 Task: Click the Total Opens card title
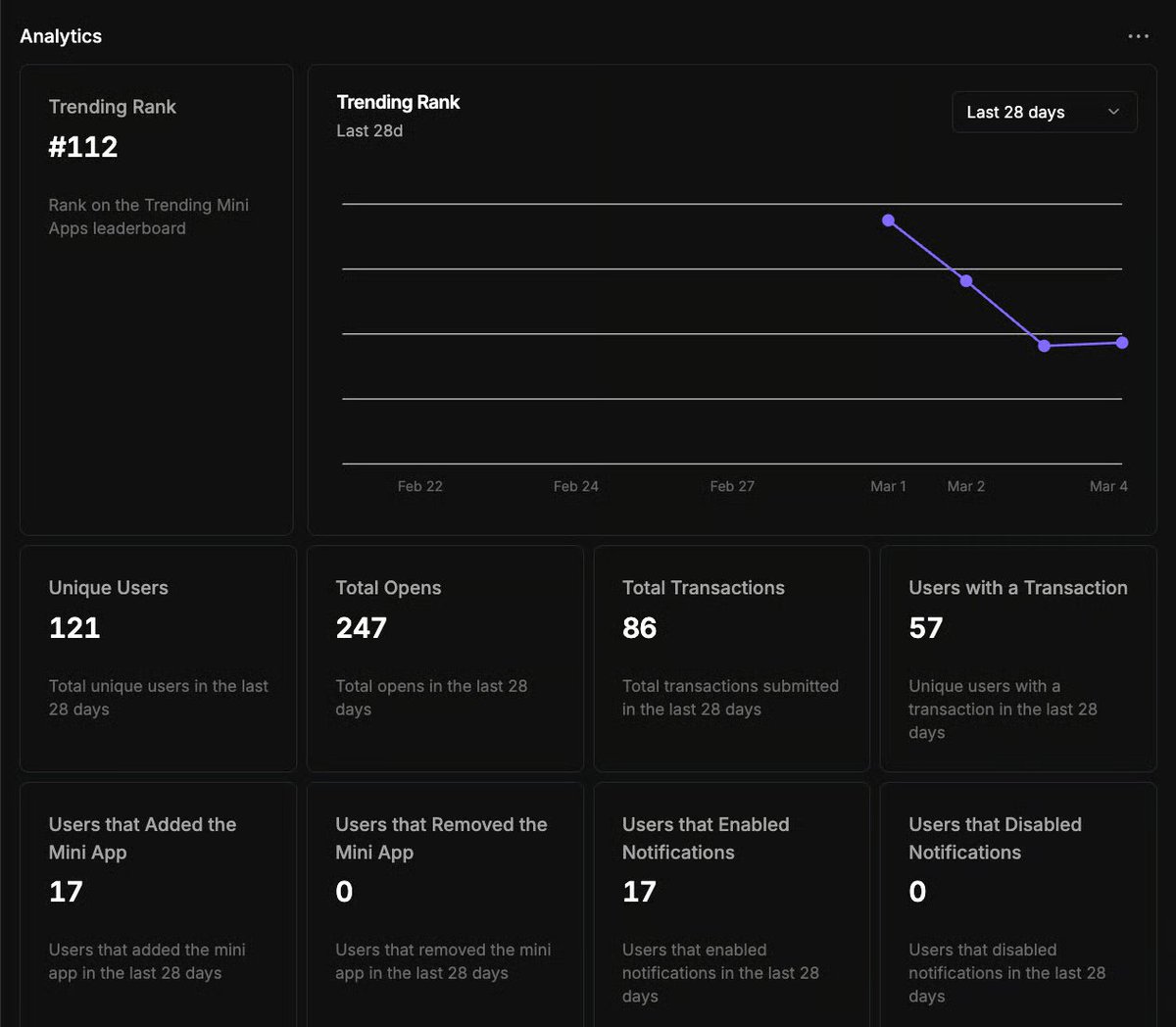pyautogui.click(x=388, y=588)
